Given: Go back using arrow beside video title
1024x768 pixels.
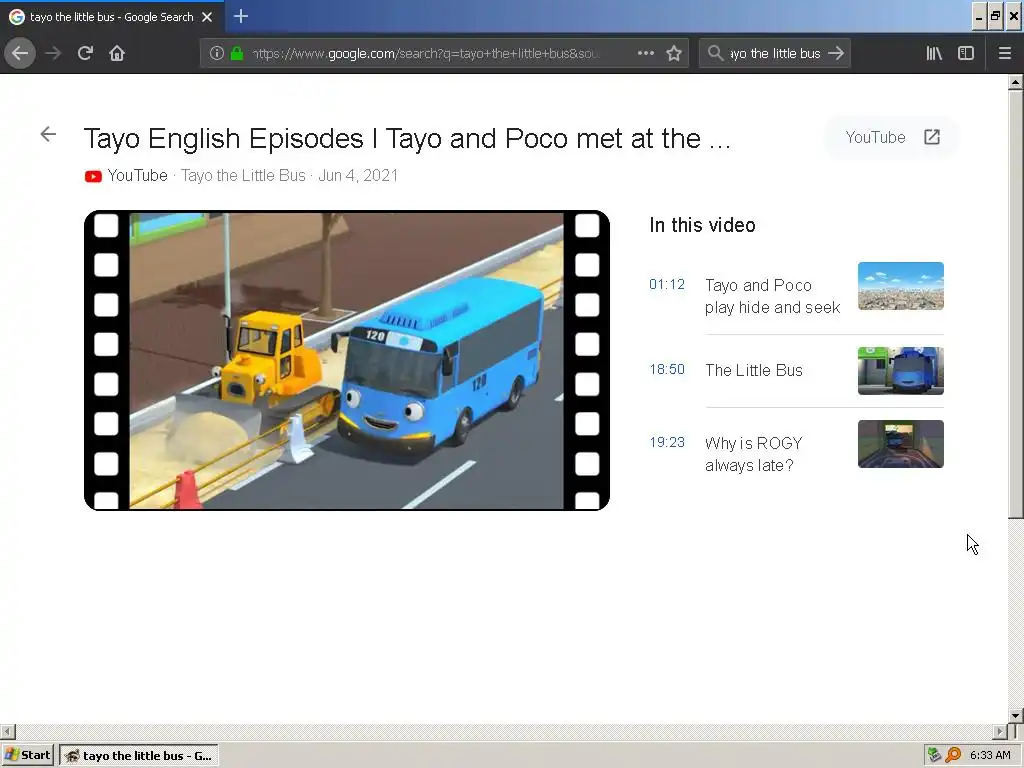Looking at the screenshot, I should 48,135.
